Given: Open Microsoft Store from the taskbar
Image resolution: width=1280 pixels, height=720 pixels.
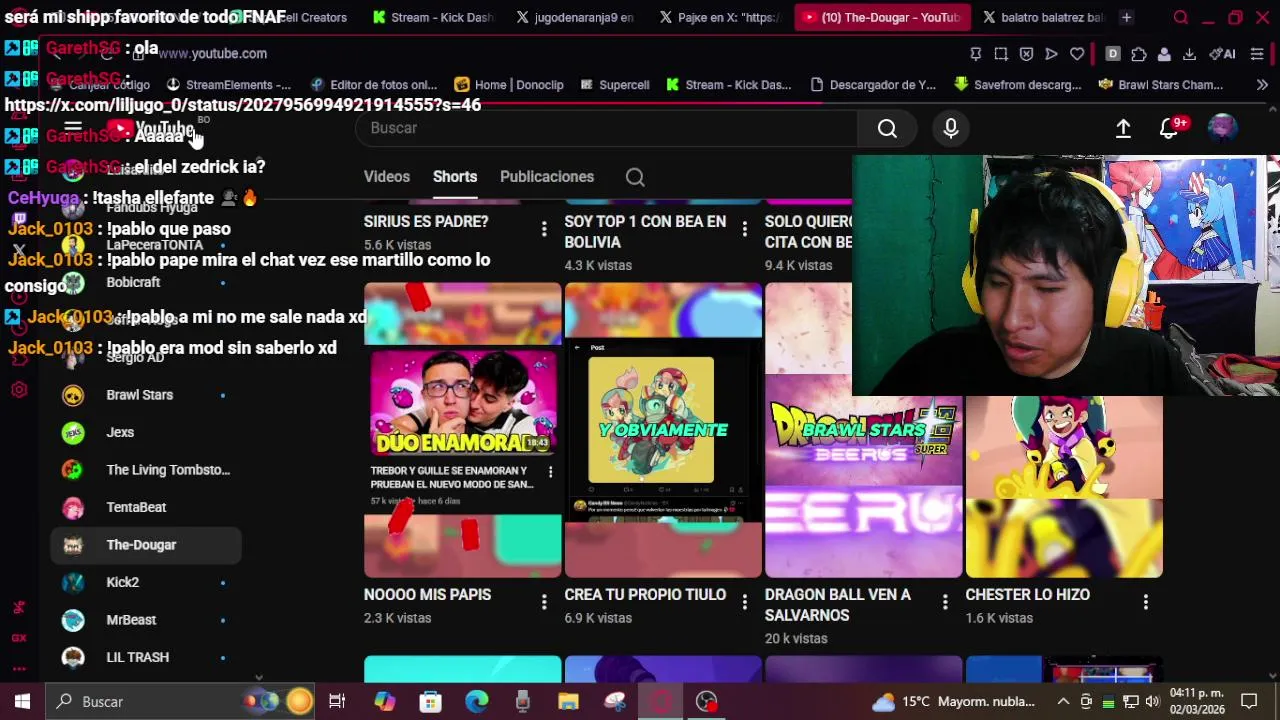Looking at the screenshot, I should (x=430, y=701).
